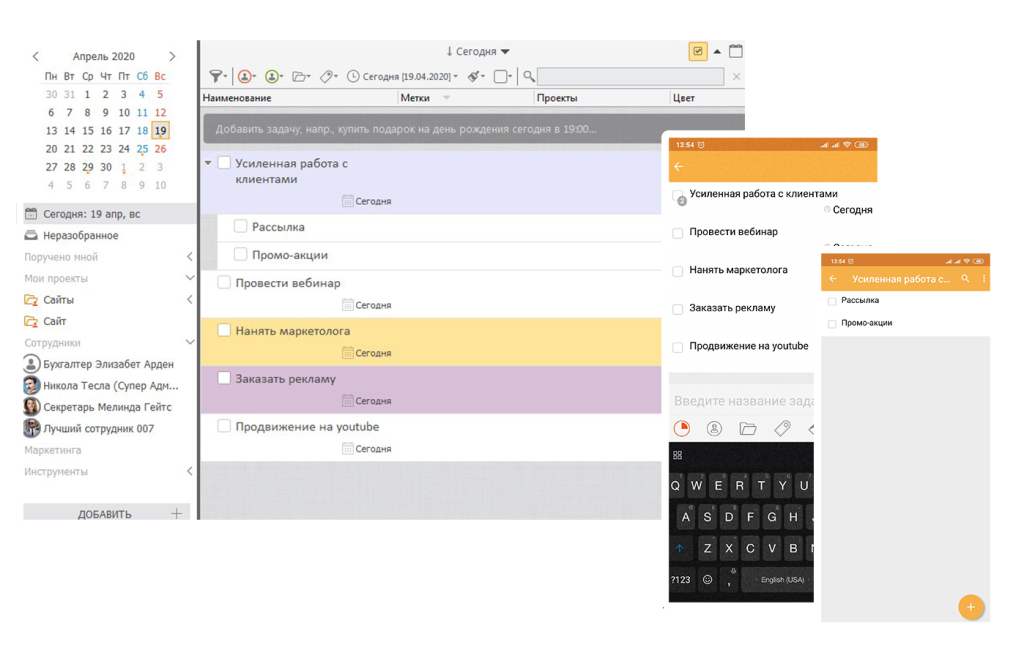The height and width of the screenshot is (672, 1024).
Task: Tap the orange plus floating button
Action: 970,607
